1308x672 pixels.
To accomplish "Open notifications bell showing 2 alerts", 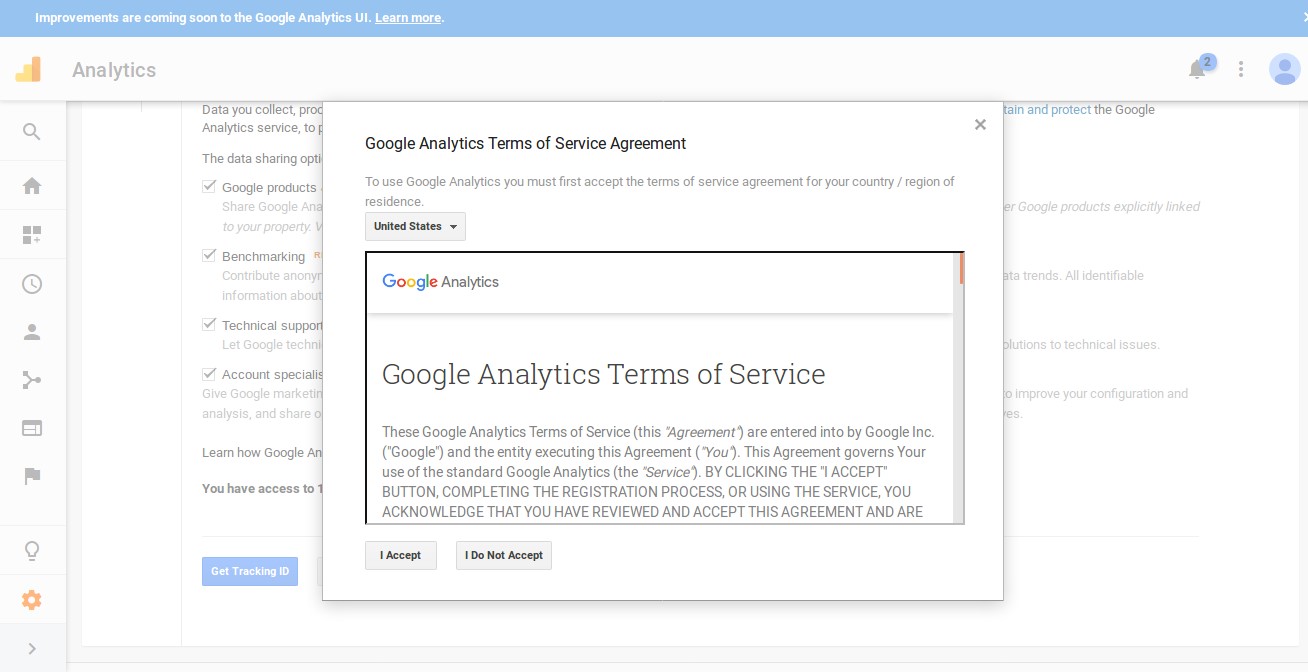I will coord(1196,69).
